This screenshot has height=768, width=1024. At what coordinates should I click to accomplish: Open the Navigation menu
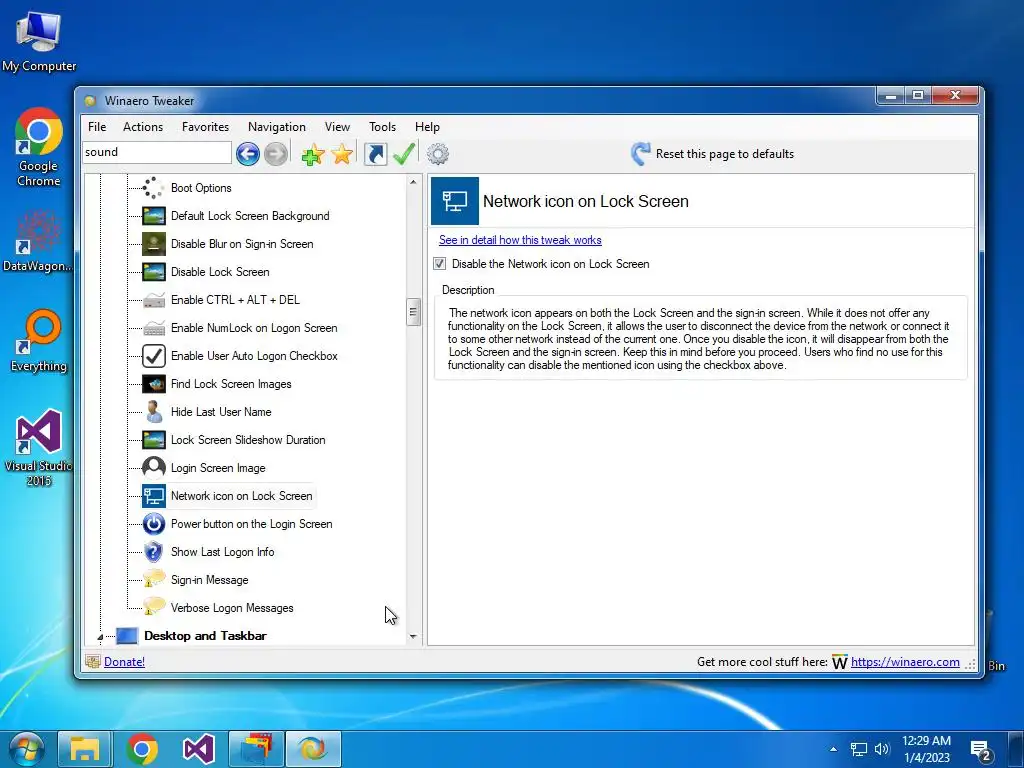tap(277, 127)
